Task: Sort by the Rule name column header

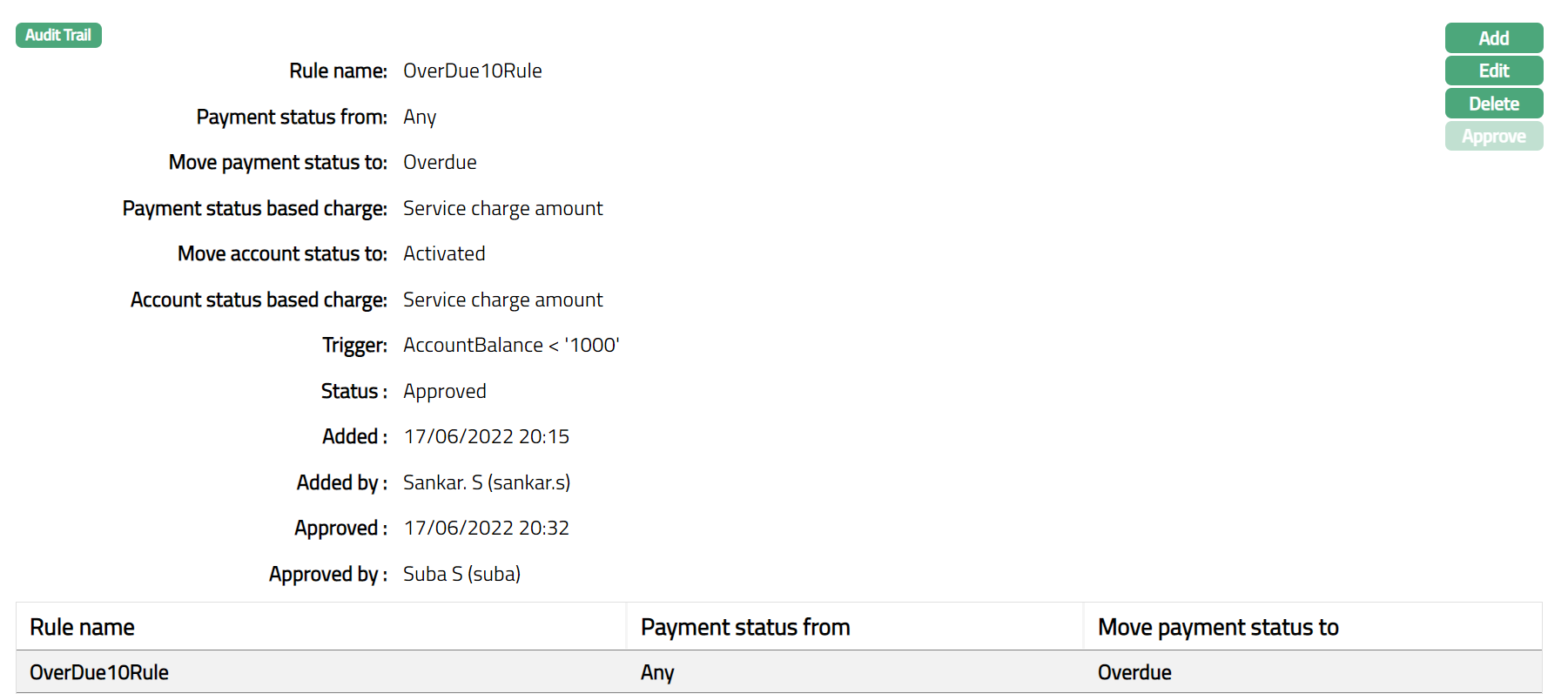Action: [82, 627]
